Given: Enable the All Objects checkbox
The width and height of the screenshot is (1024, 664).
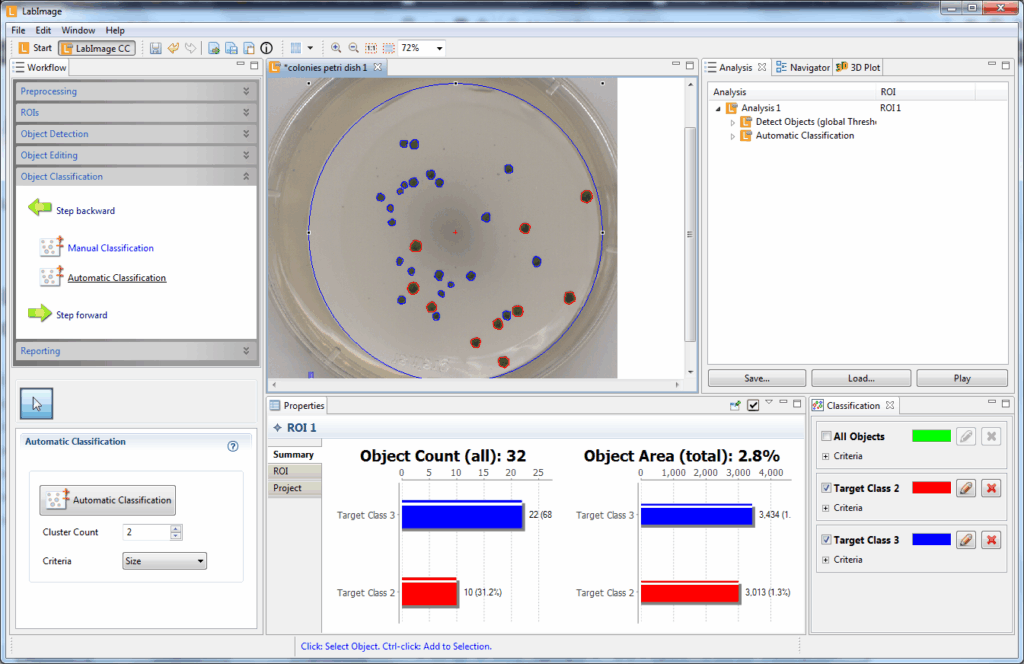Looking at the screenshot, I should [x=825, y=437].
